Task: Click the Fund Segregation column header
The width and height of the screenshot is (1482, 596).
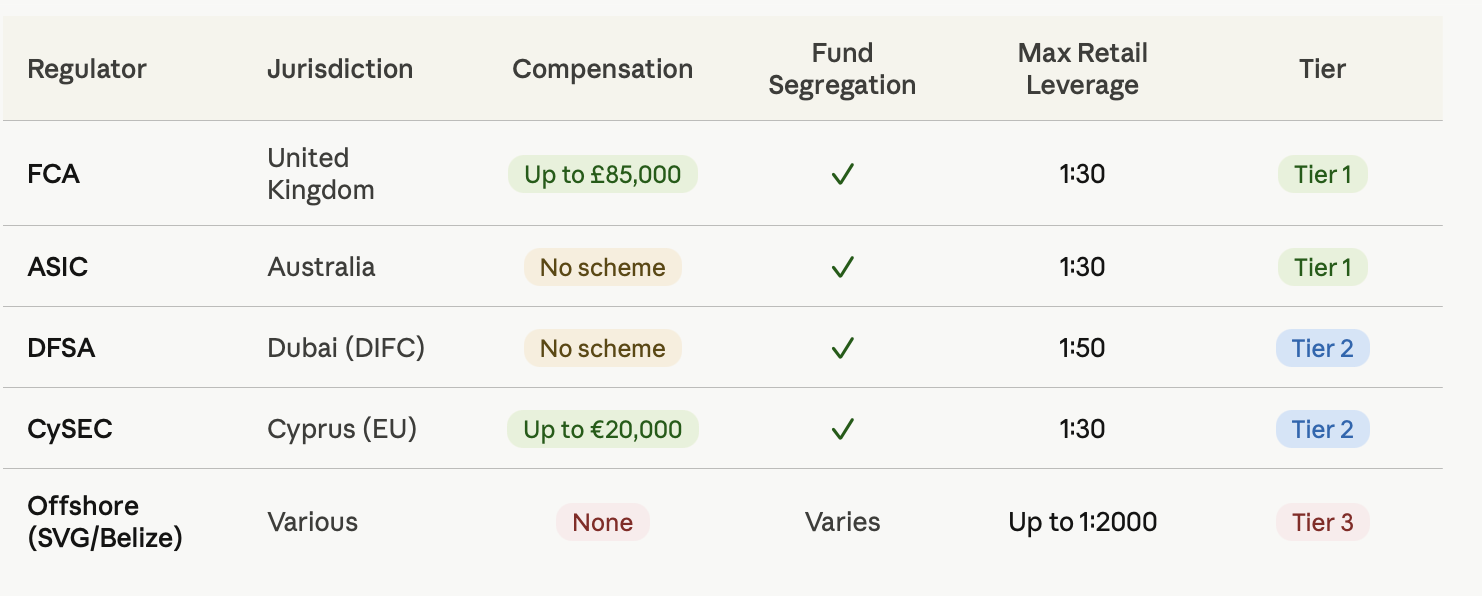Action: 842,69
